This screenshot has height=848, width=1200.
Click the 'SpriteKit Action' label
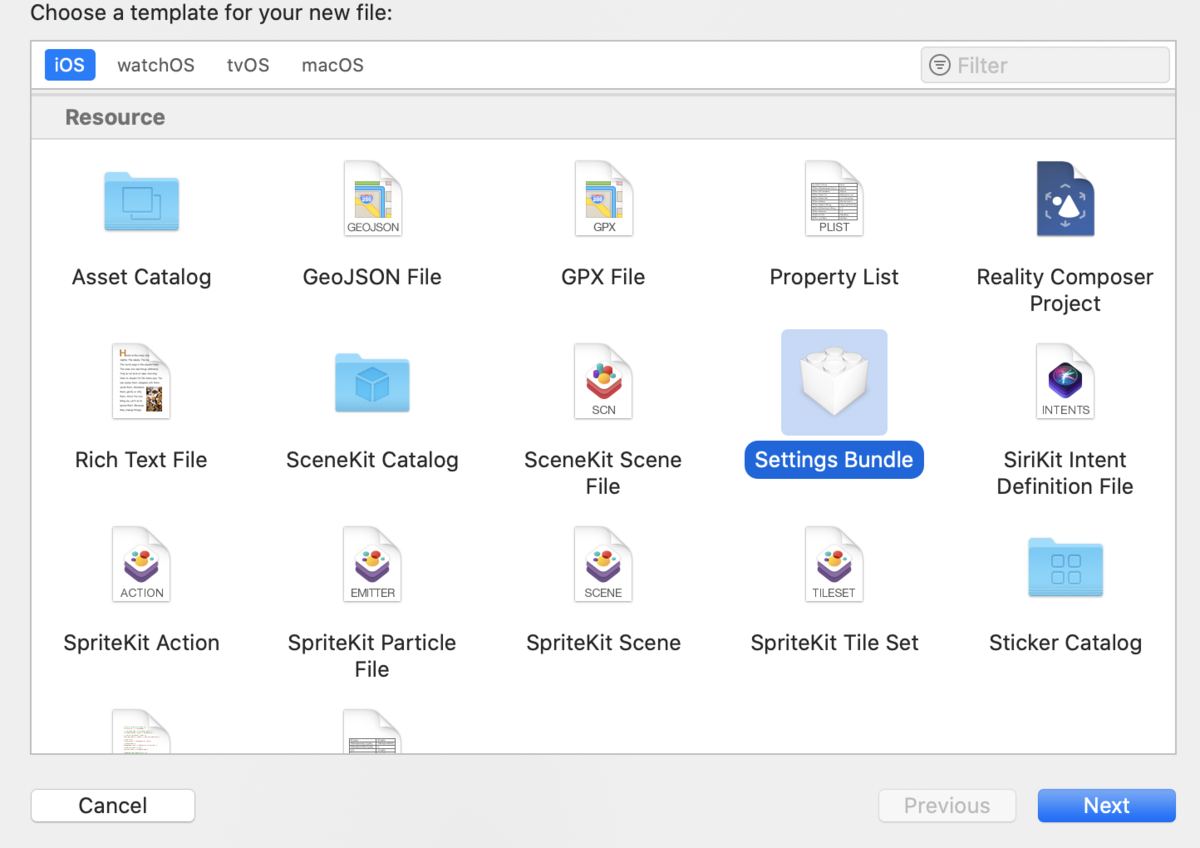(x=141, y=643)
